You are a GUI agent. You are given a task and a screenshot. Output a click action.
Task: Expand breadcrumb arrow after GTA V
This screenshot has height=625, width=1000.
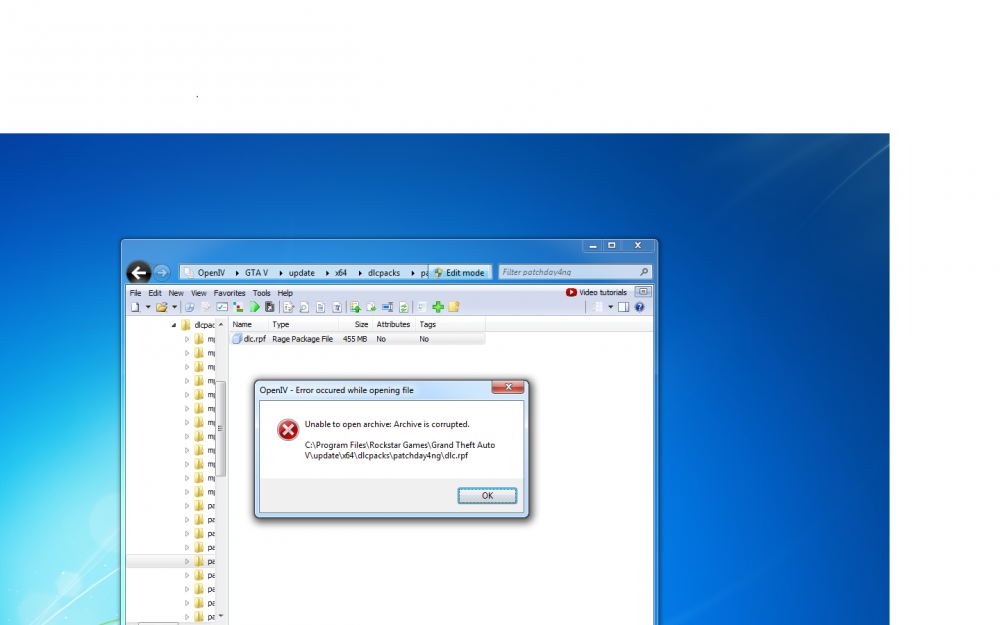(280, 273)
